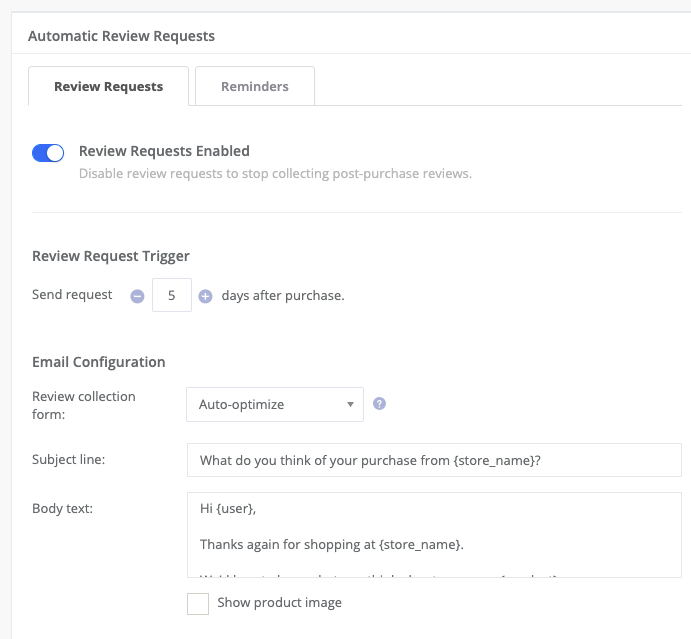
Task: Click the "Review collection form:" field label
Action: 84,404
